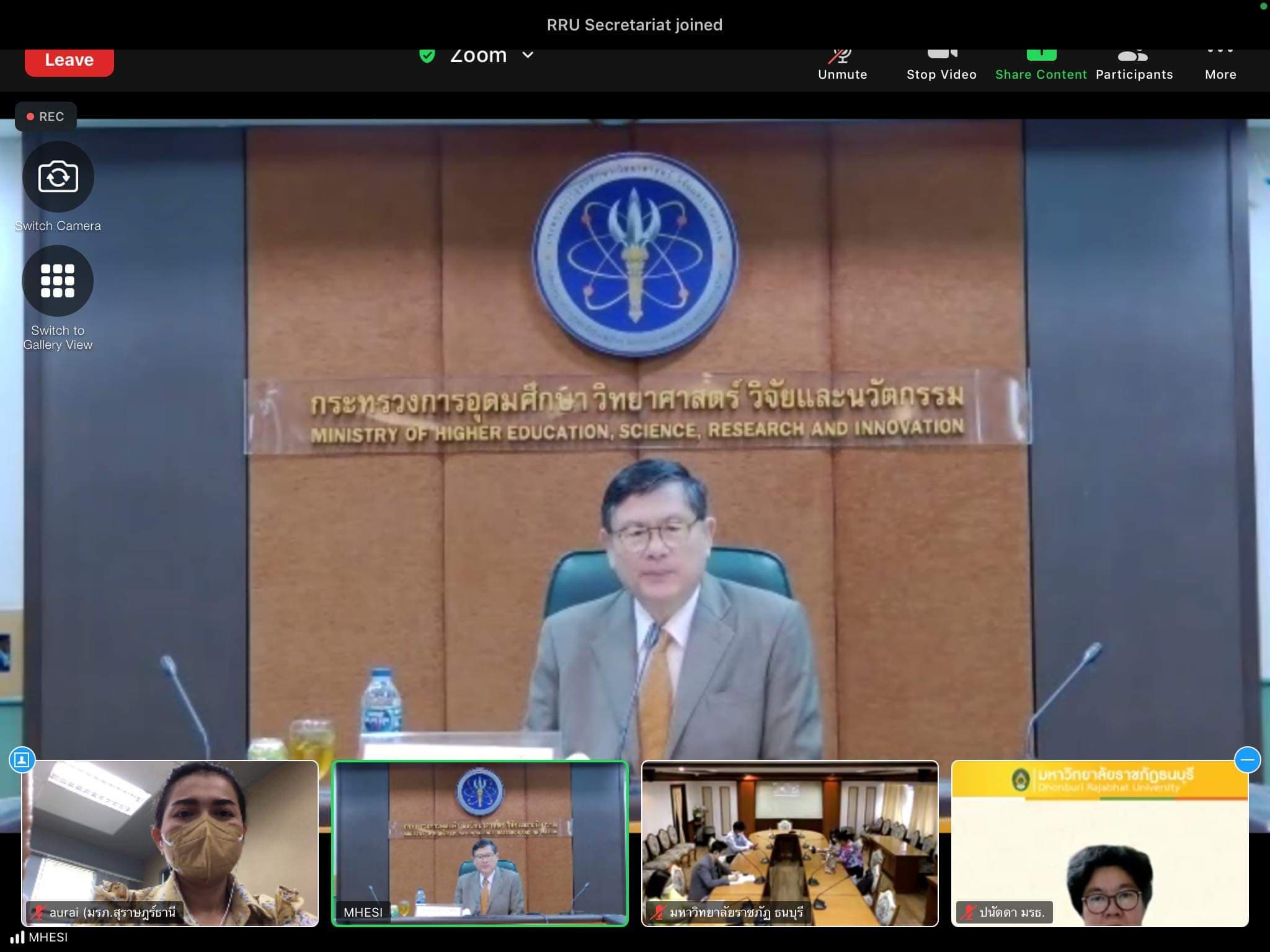Unmute the microphone
The width and height of the screenshot is (1270, 952).
click(x=842, y=64)
